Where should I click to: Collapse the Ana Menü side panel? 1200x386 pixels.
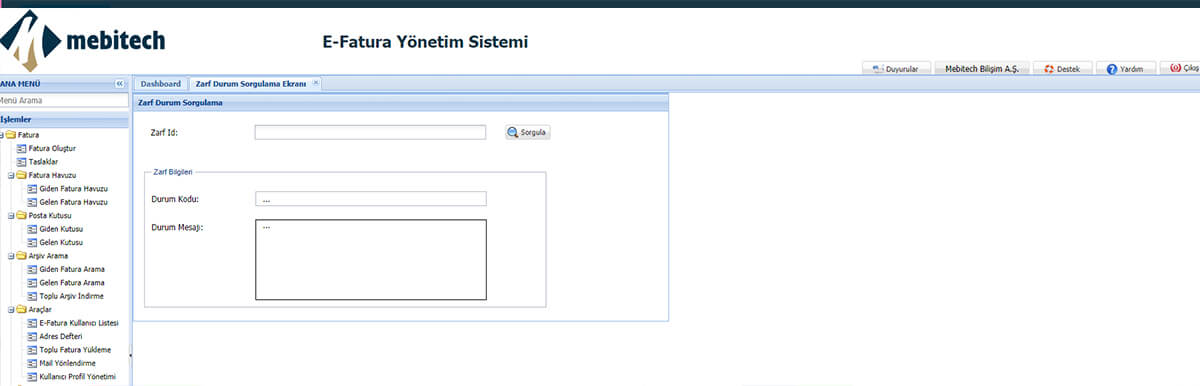[120, 84]
